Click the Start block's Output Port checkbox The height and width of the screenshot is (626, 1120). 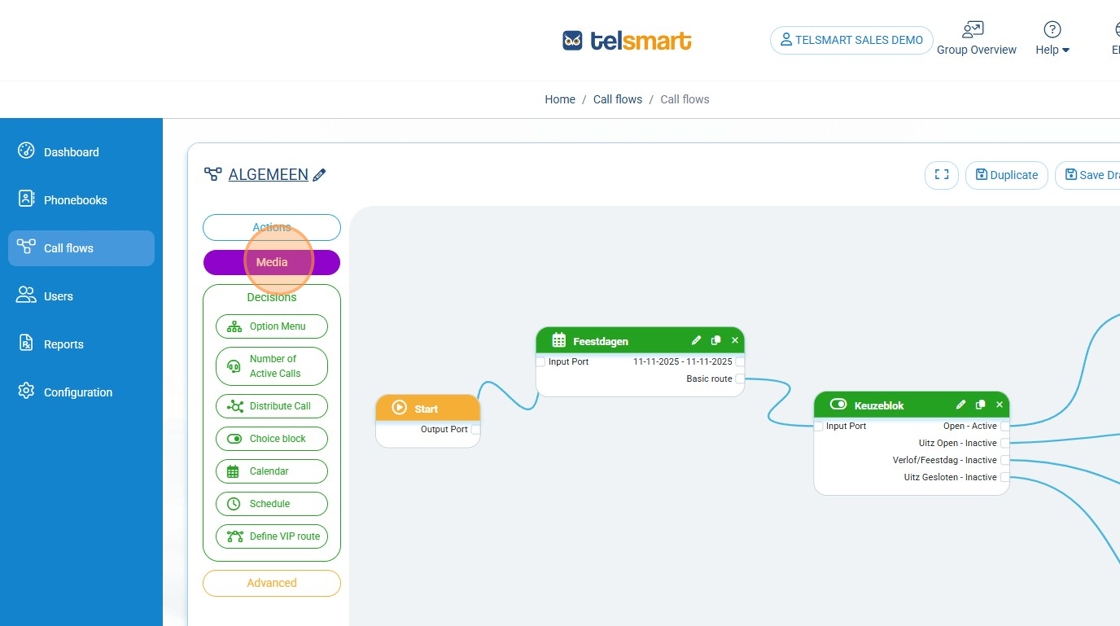475,430
